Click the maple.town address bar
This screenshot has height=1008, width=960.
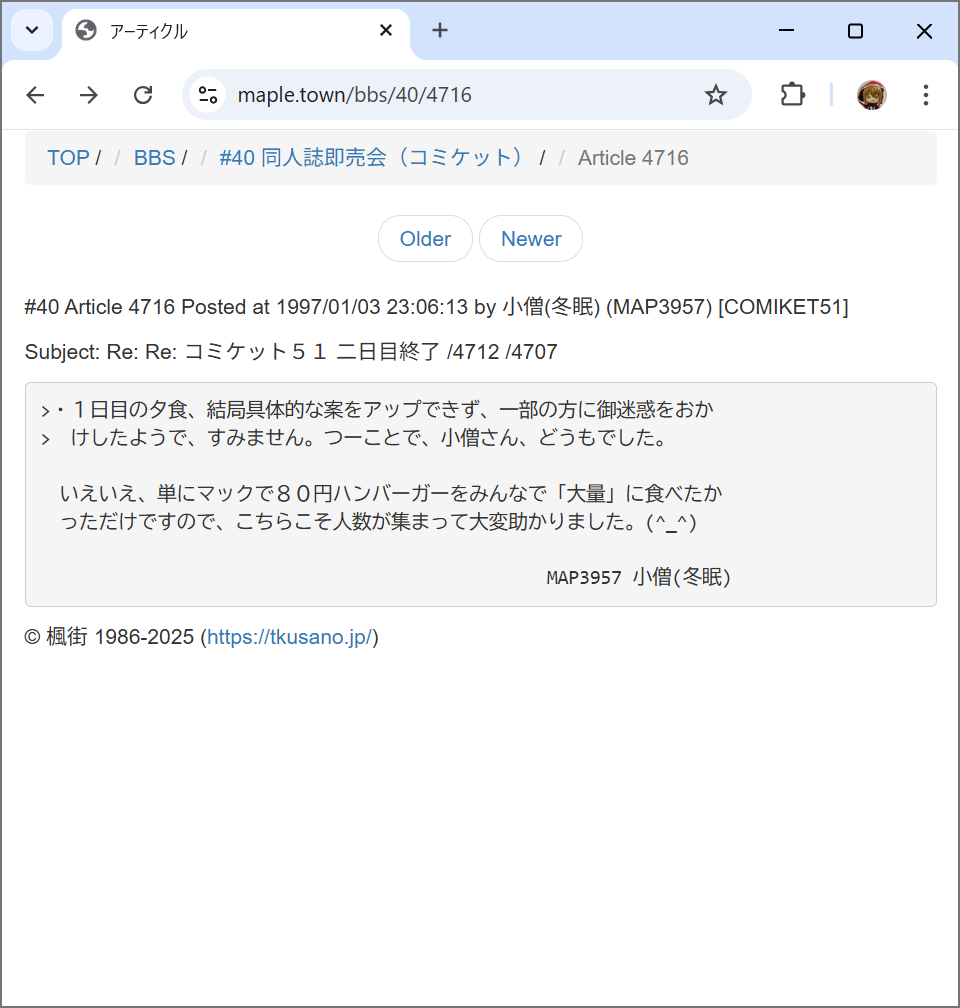450,95
